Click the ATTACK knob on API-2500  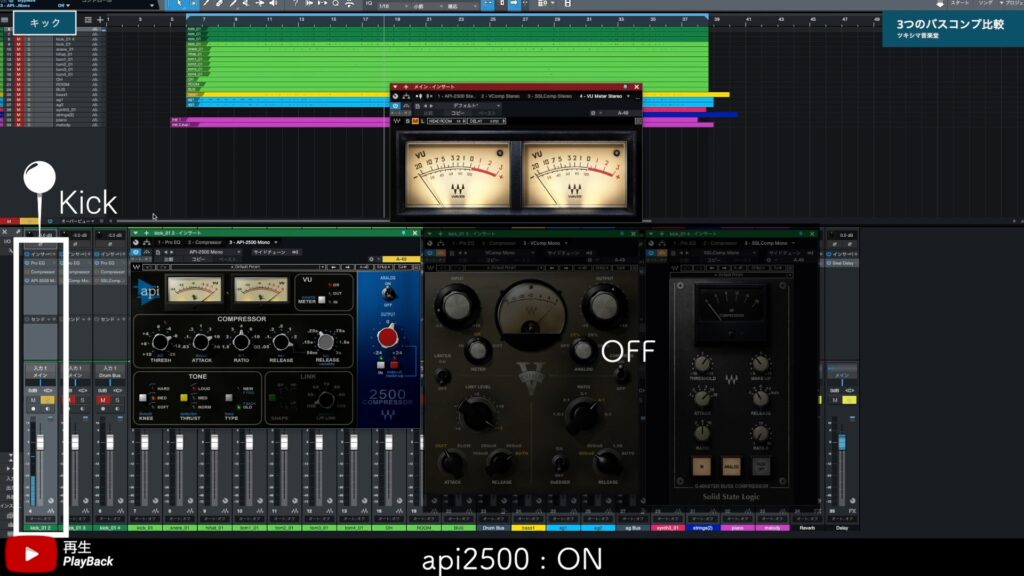click(x=201, y=342)
